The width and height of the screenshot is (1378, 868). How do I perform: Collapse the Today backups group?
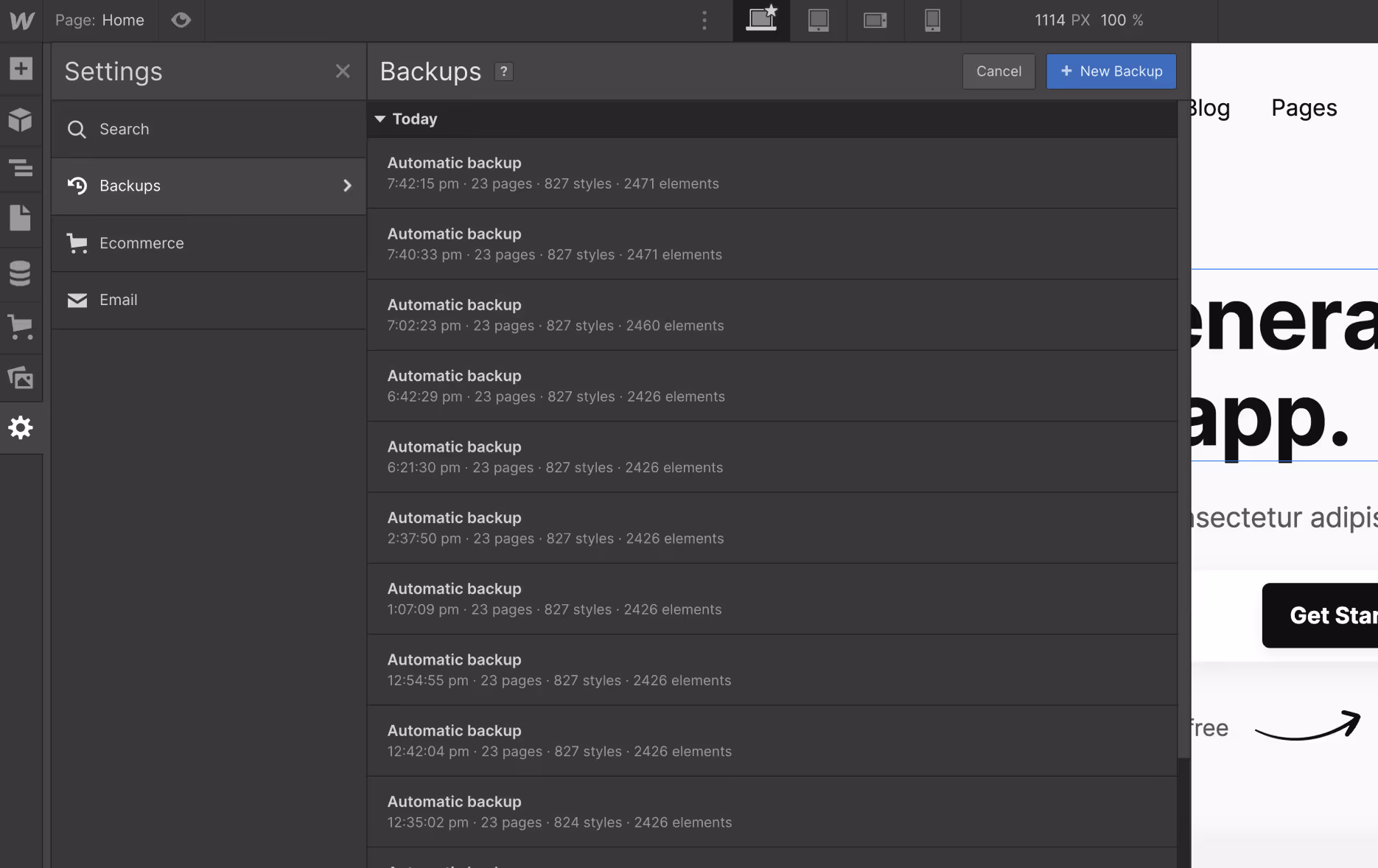tap(380, 119)
